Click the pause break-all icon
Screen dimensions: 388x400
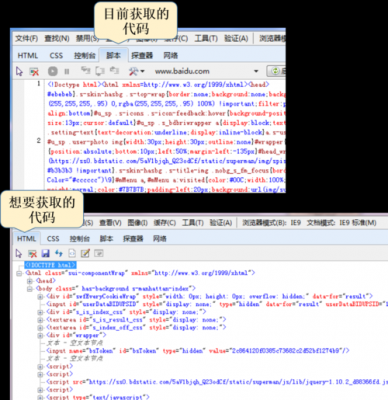67,71
